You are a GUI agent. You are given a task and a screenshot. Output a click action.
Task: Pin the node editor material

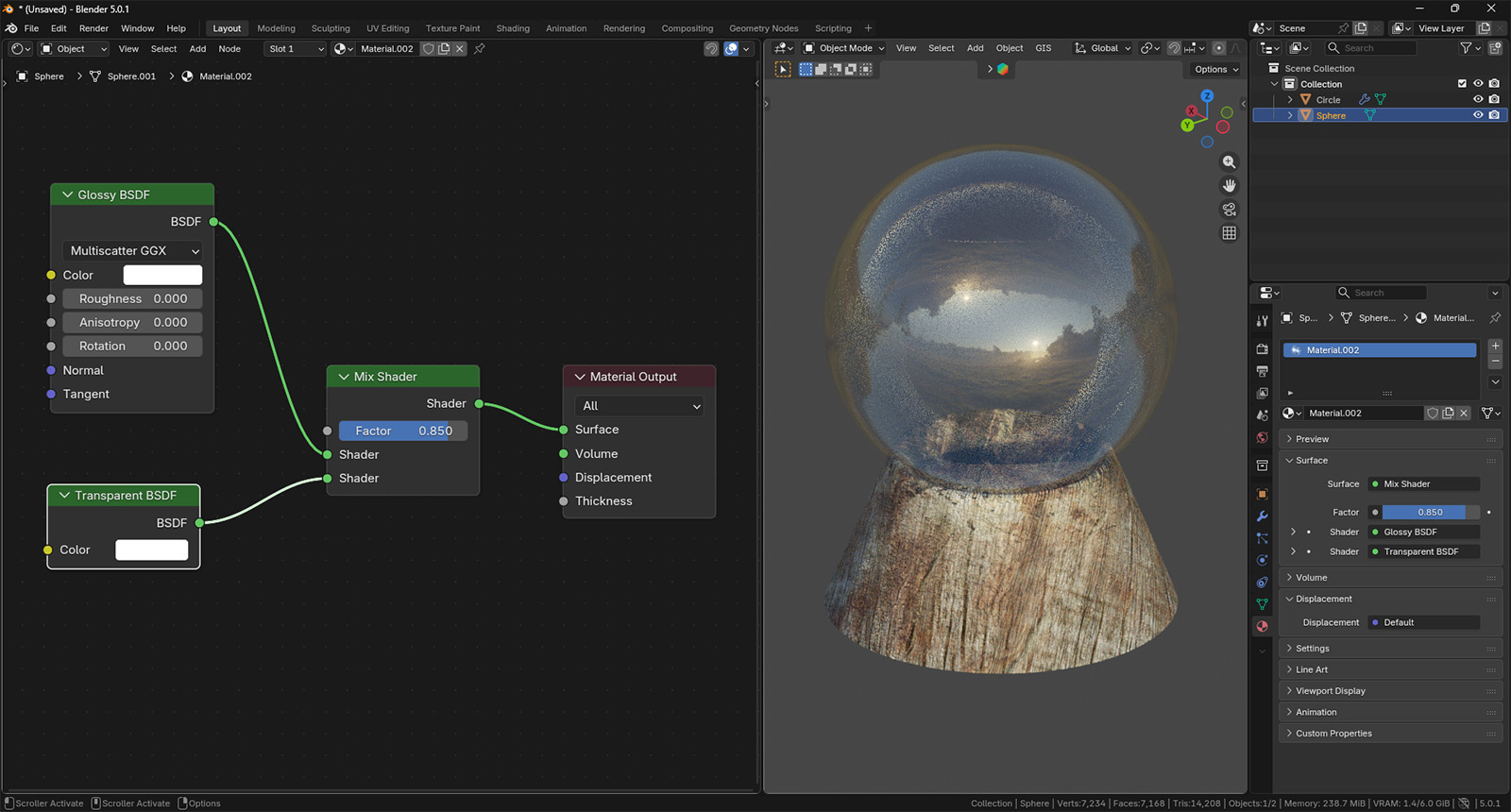[x=480, y=49]
